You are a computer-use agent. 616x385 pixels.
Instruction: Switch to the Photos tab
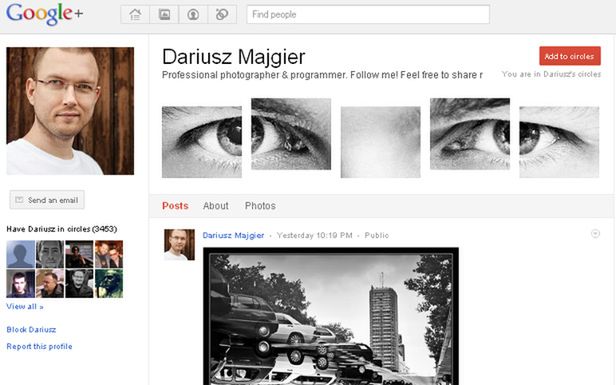pyautogui.click(x=260, y=206)
